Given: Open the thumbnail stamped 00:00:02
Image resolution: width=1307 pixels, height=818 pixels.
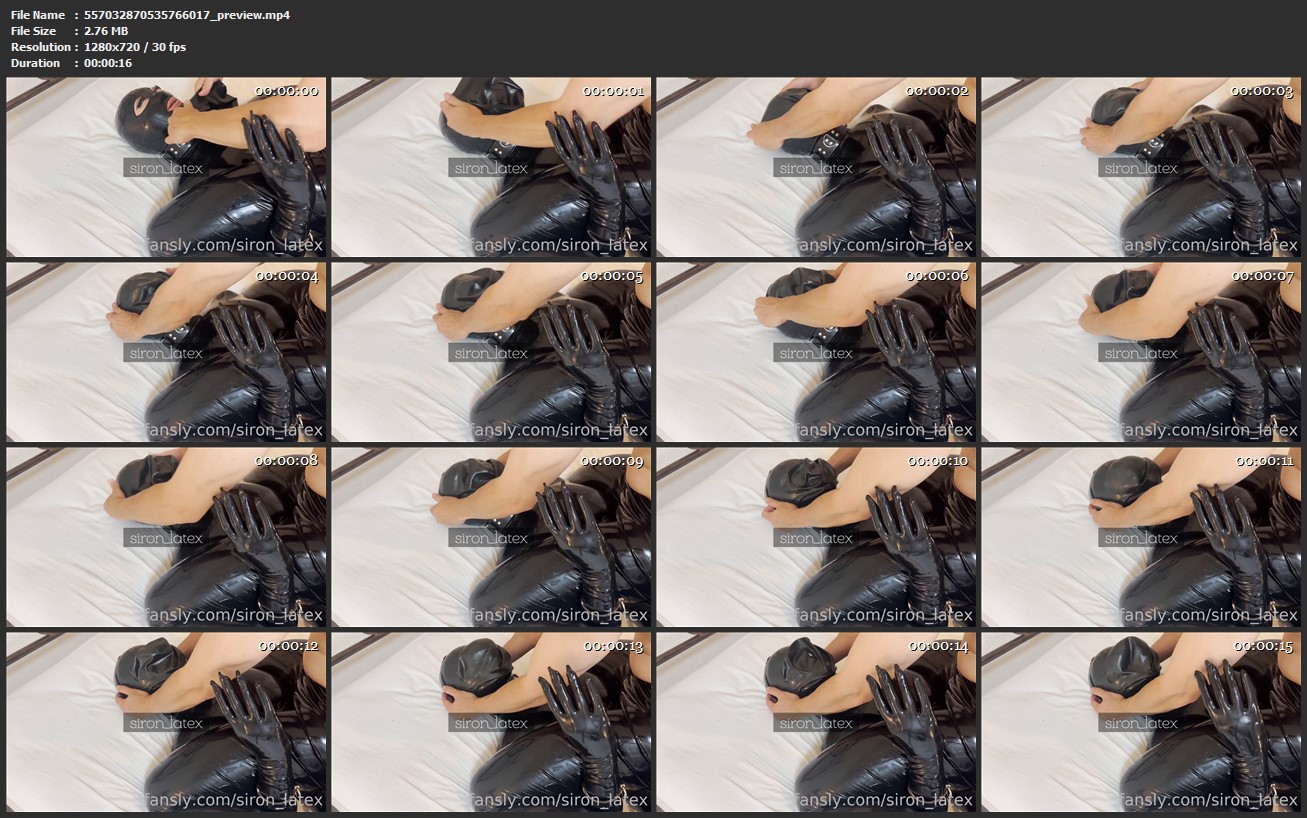Looking at the screenshot, I should pos(816,167).
